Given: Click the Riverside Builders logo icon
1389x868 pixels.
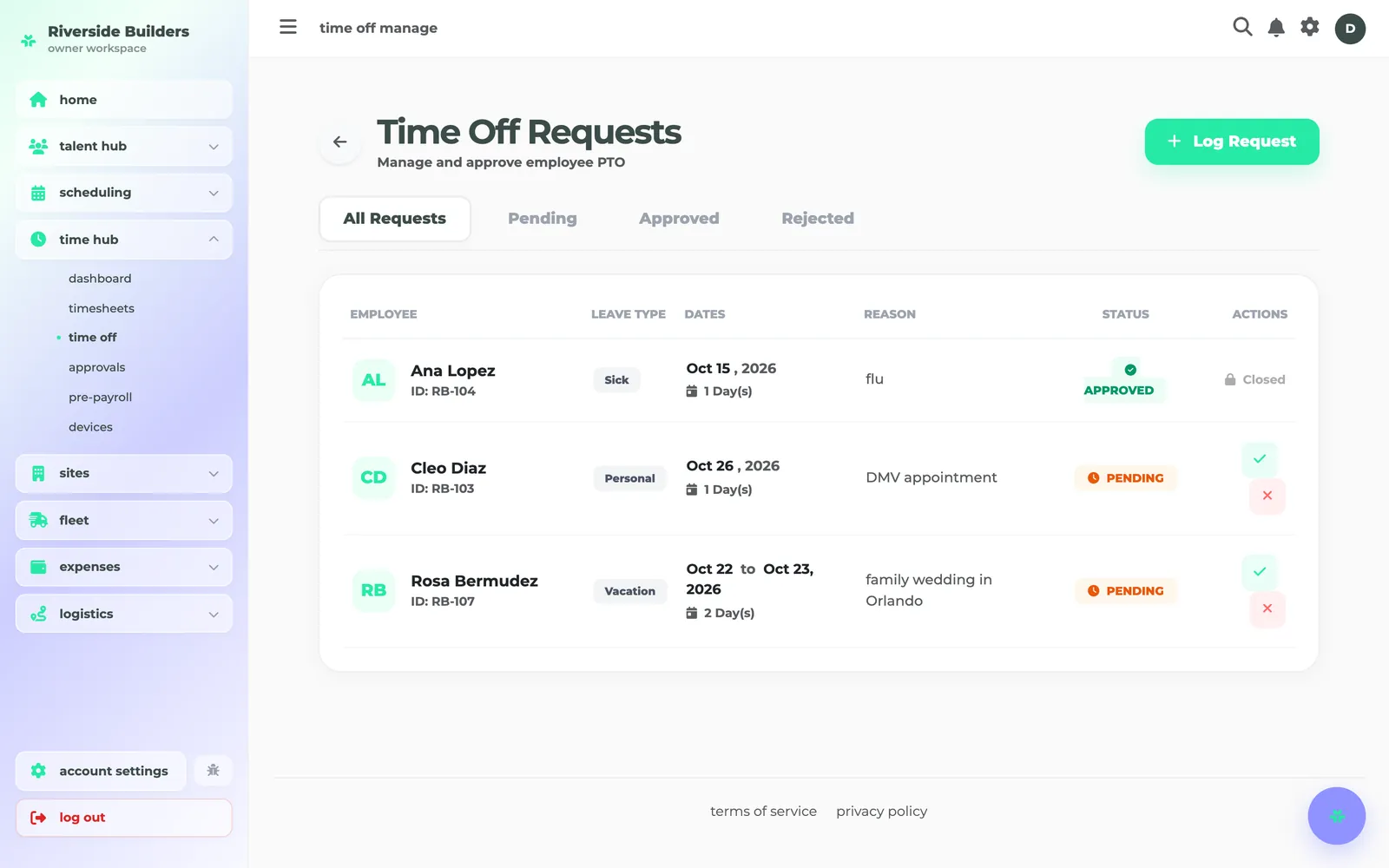Looking at the screenshot, I should click(29, 40).
